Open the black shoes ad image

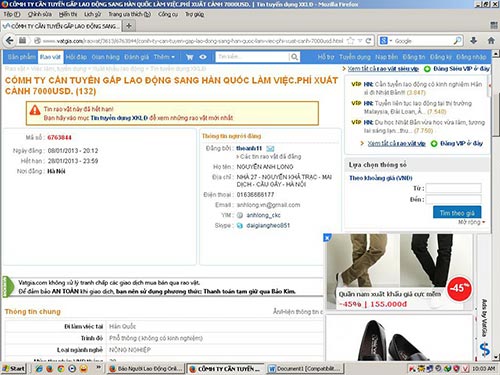click(x=399, y=337)
